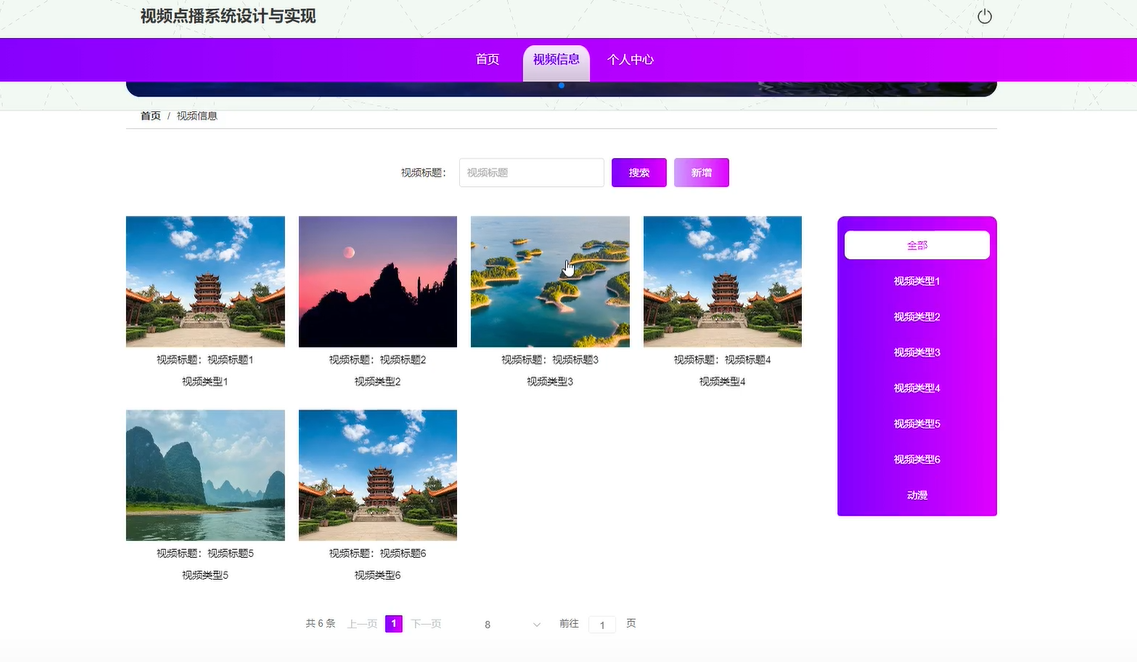Click the 搜索 button
This screenshot has height=662, width=1137.
coord(639,173)
